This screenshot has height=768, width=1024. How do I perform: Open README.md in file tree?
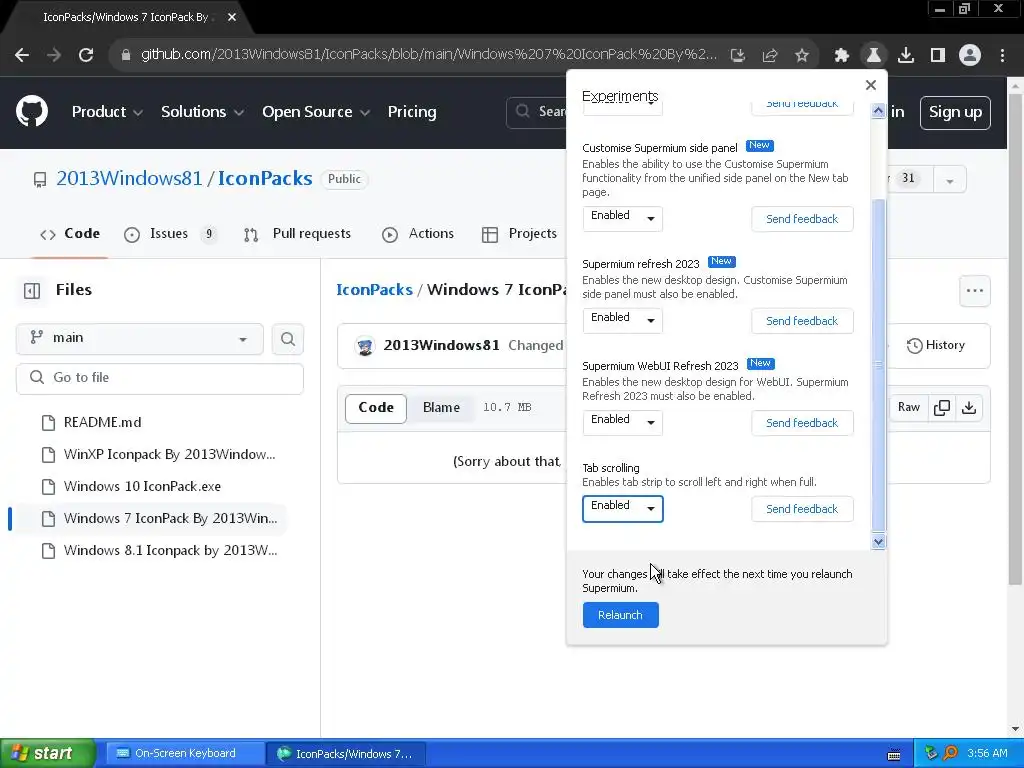point(103,423)
